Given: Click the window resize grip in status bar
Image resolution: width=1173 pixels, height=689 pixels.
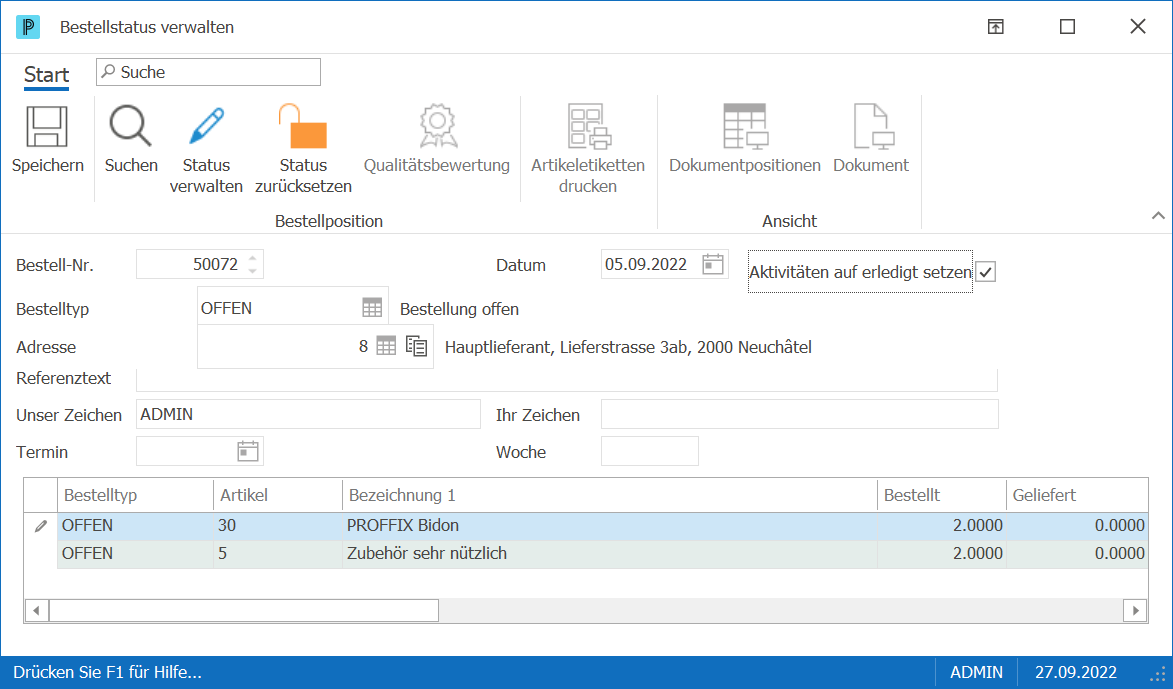Looking at the screenshot, I should (x=1158, y=673).
